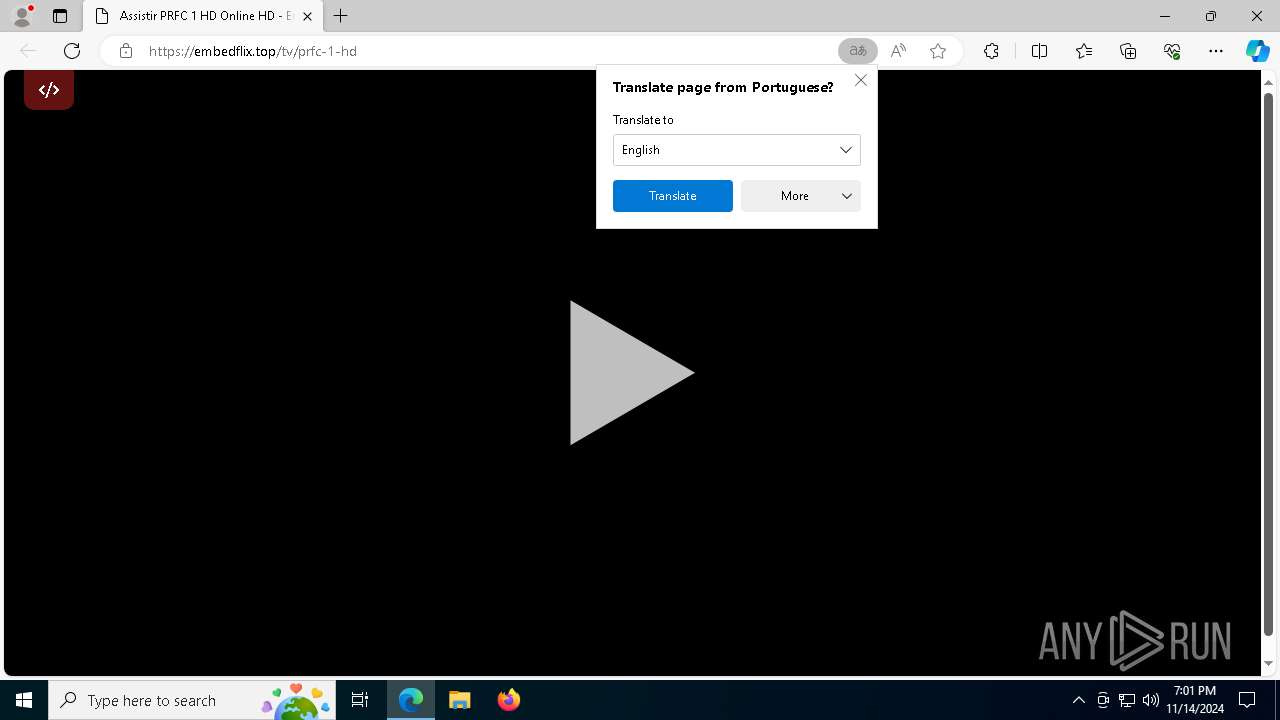Screen dimensions: 1280x720
Task: Open Collections panel
Action: (1128, 51)
